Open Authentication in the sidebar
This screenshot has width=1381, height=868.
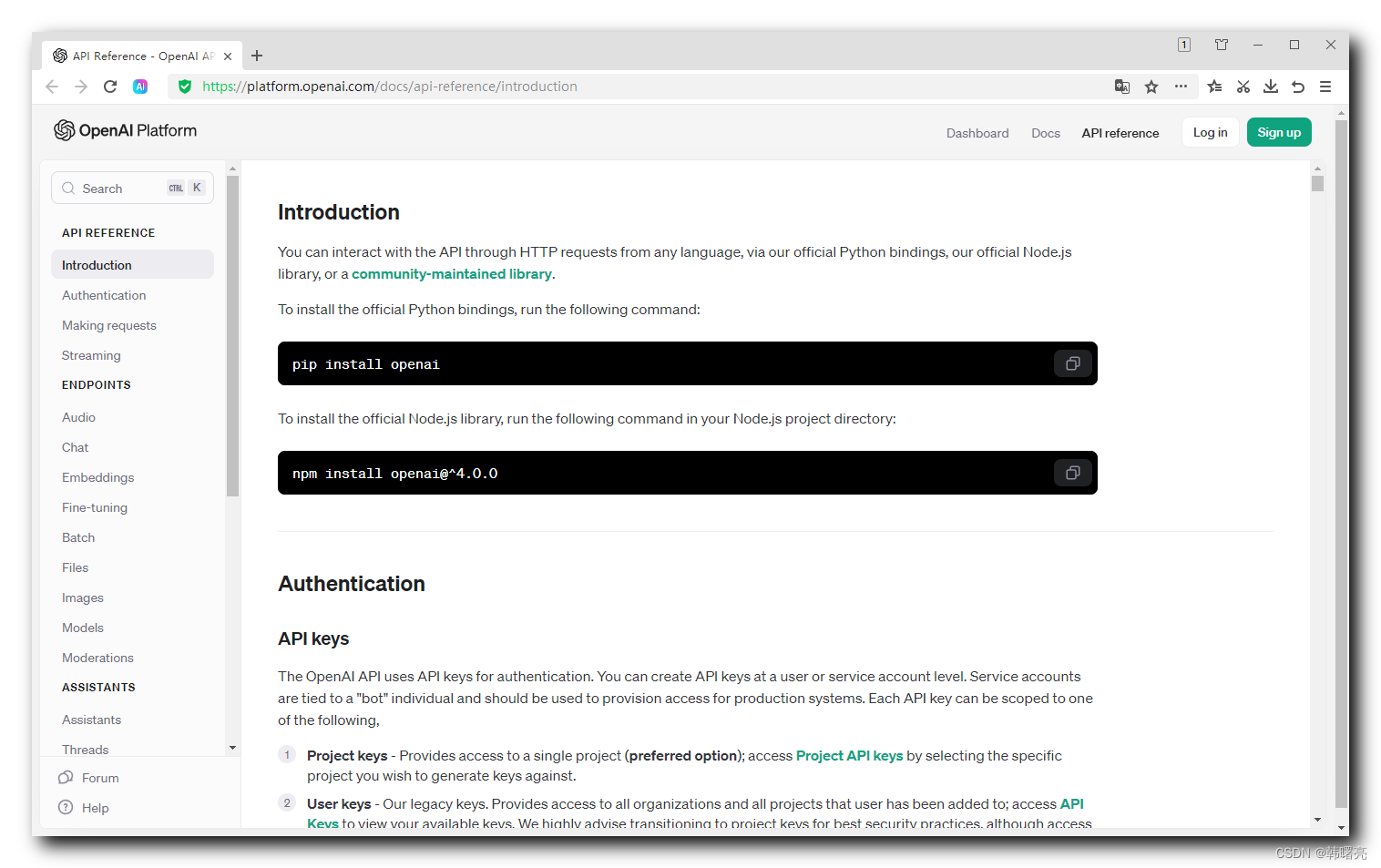click(x=104, y=295)
